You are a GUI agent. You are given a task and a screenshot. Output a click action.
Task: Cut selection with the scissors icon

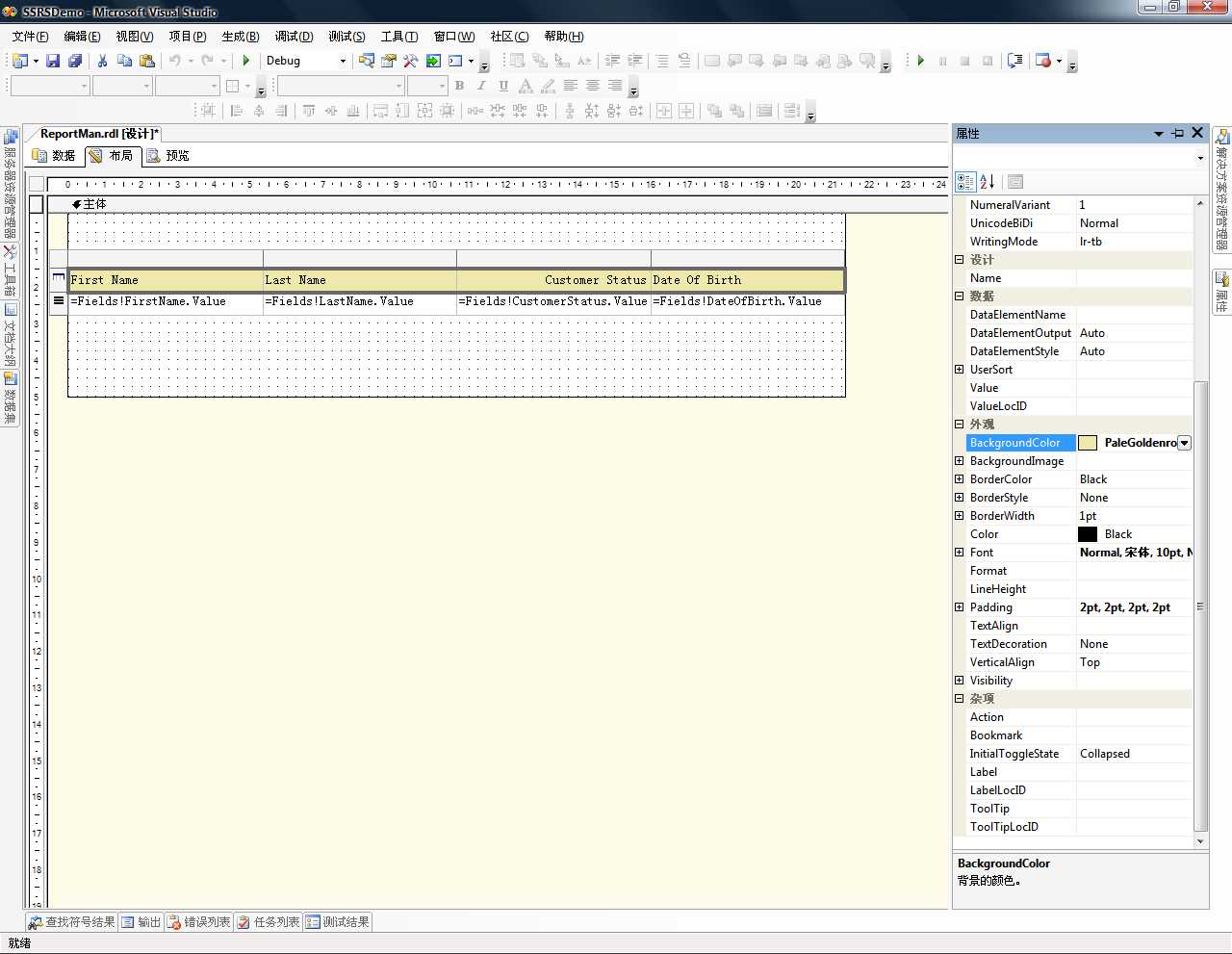coord(102,61)
